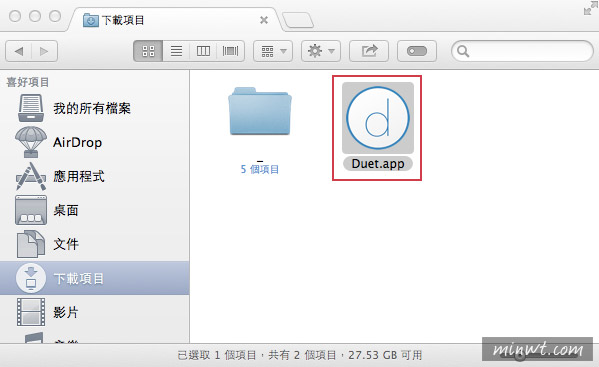Open a new Finder tab
The width and height of the screenshot is (599, 367).
tap(298, 20)
